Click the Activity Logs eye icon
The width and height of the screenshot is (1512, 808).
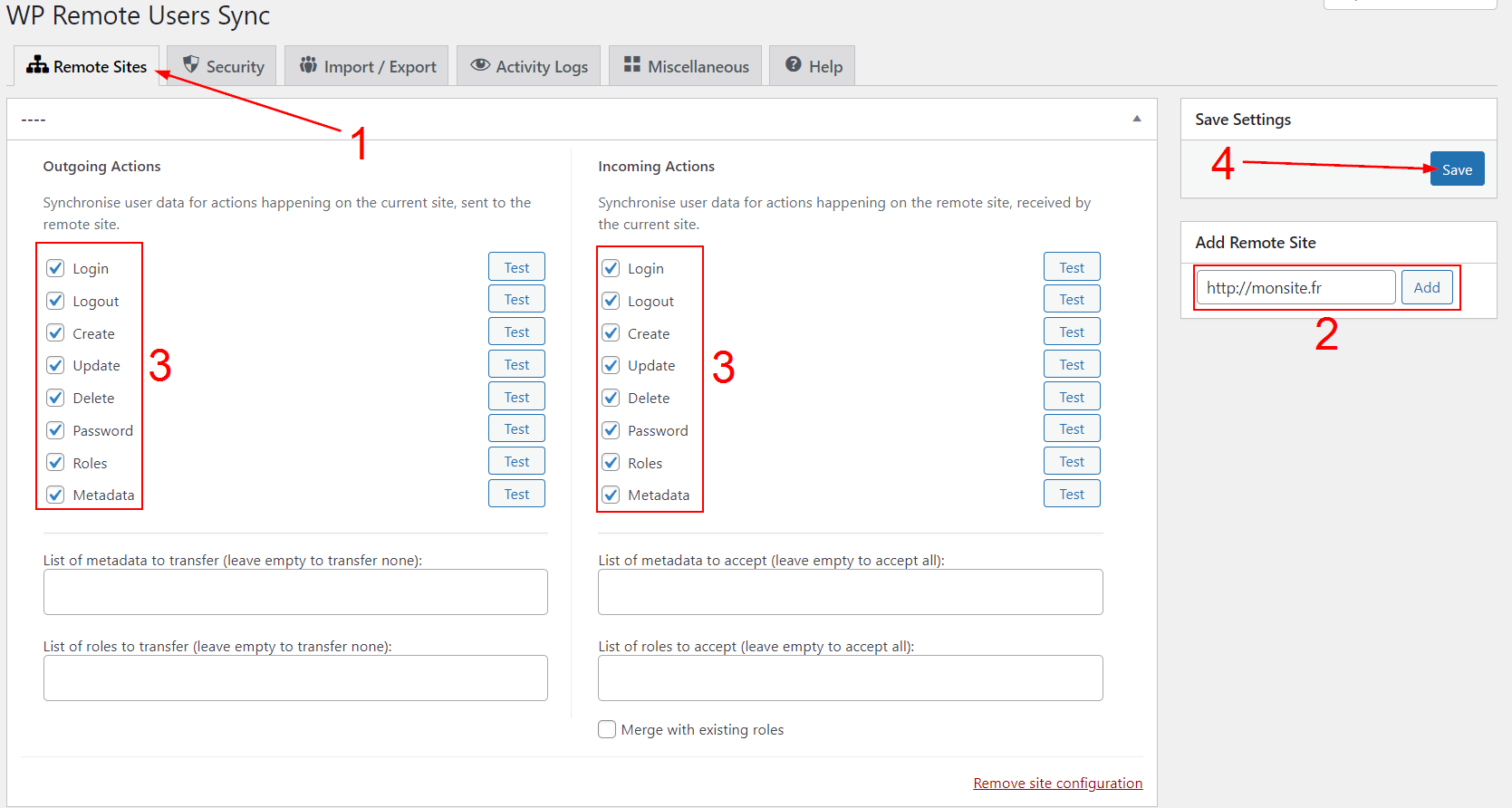click(x=480, y=65)
